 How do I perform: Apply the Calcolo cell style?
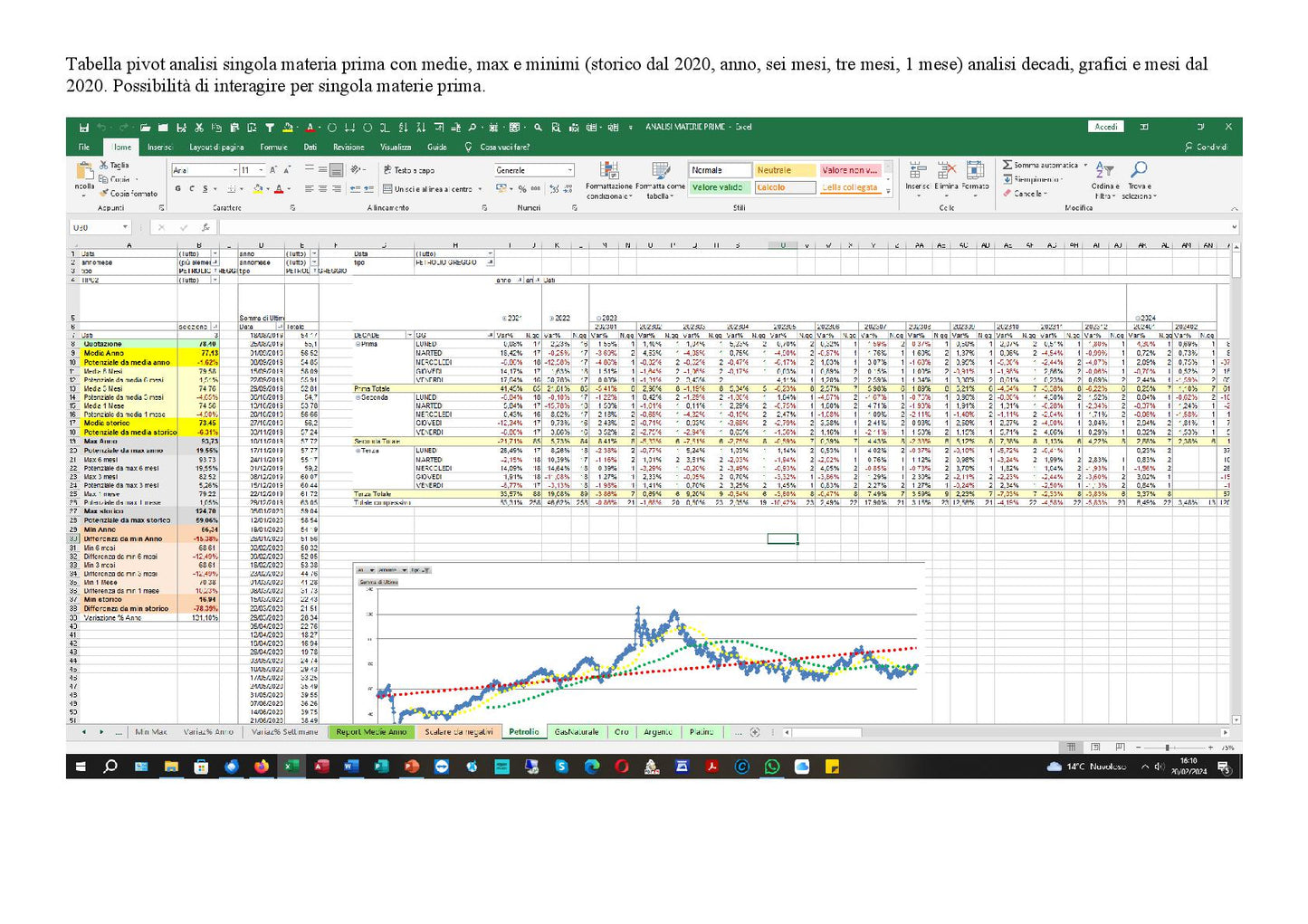click(x=784, y=187)
